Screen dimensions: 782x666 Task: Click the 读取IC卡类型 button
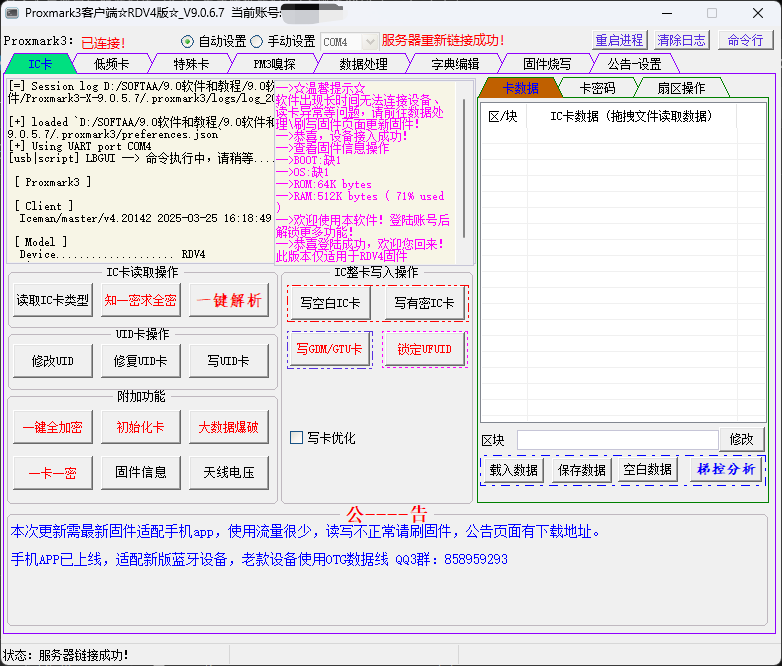pos(53,300)
